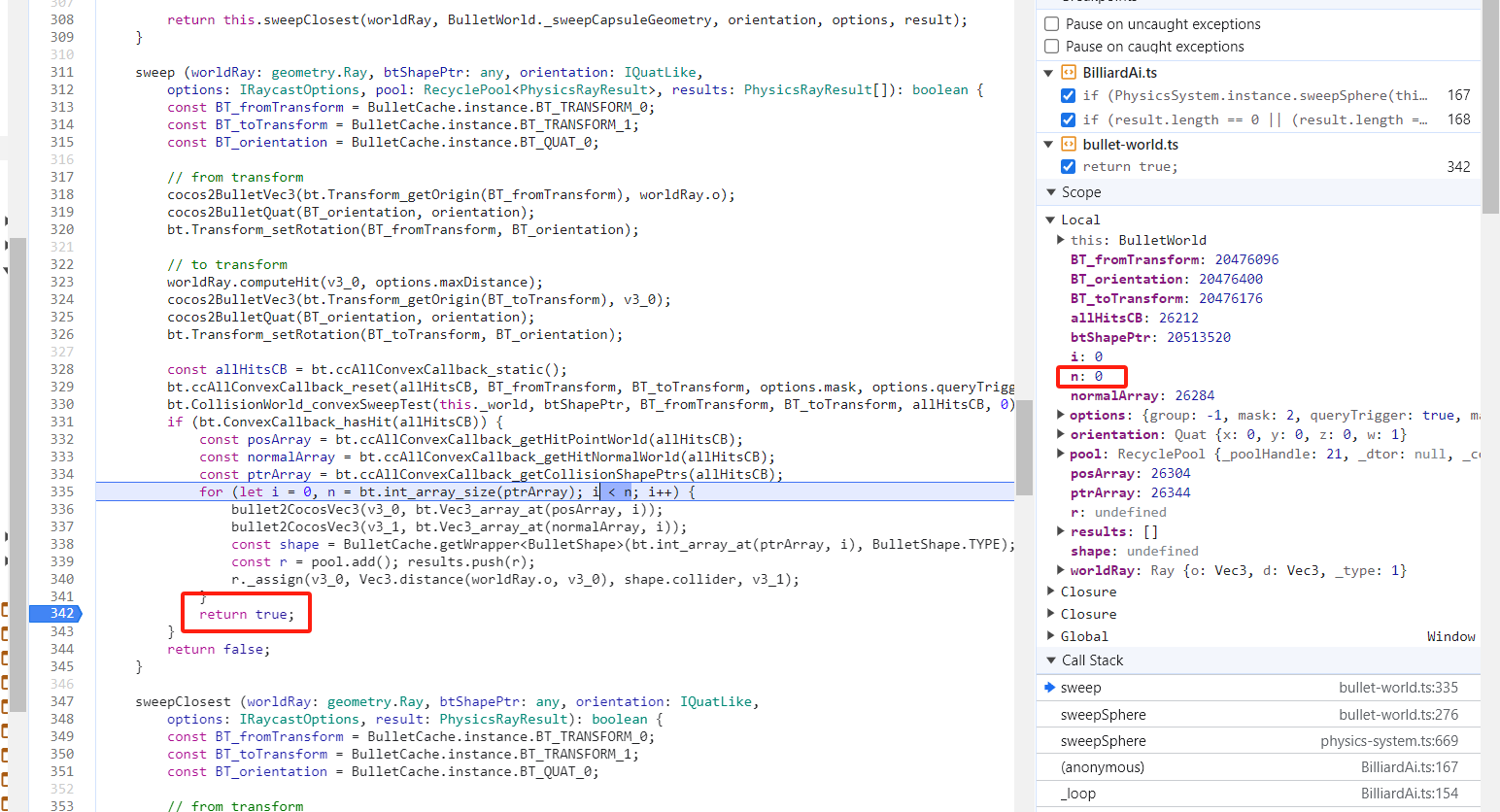The width and height of the screenshot is (1500, 812).
Task: Select the 'BT_fromTransform: 20476096' scope entry
Action: click(1175, 259)
